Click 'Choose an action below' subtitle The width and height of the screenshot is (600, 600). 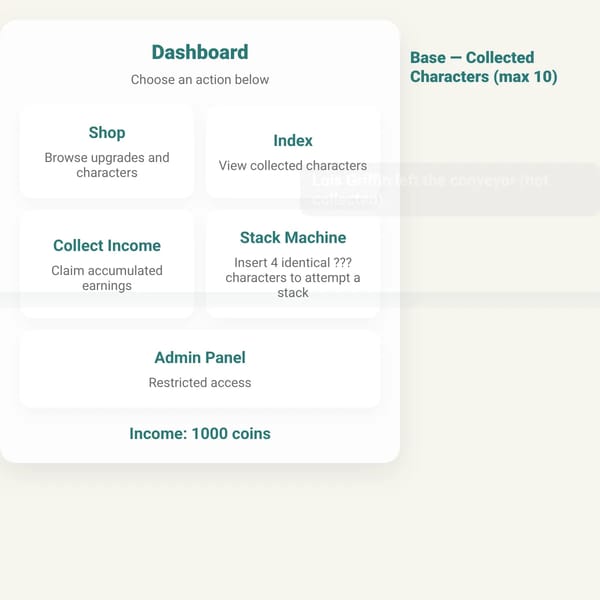[x=200, y=80]
